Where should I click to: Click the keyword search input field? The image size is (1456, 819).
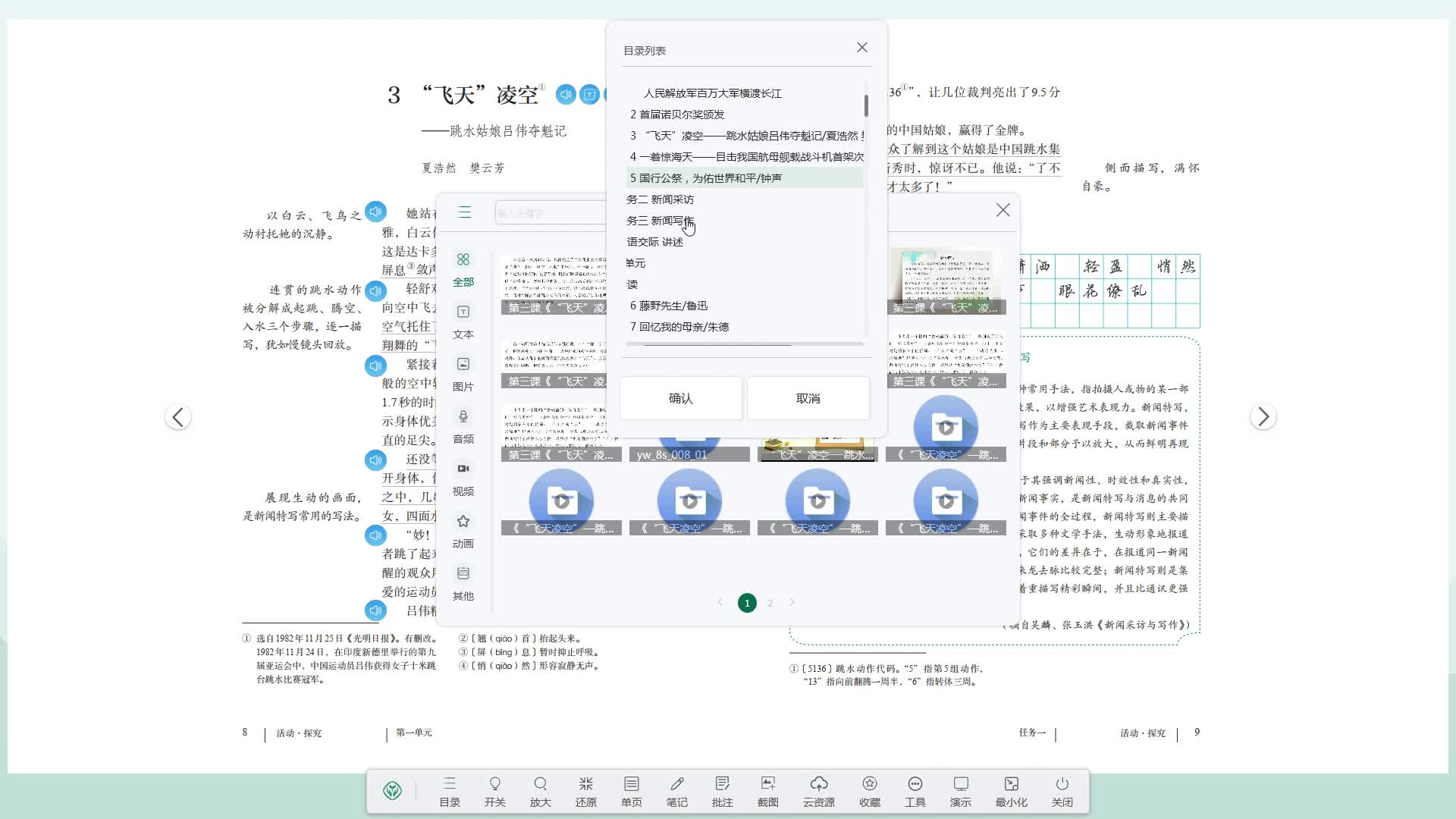(554, 212)
